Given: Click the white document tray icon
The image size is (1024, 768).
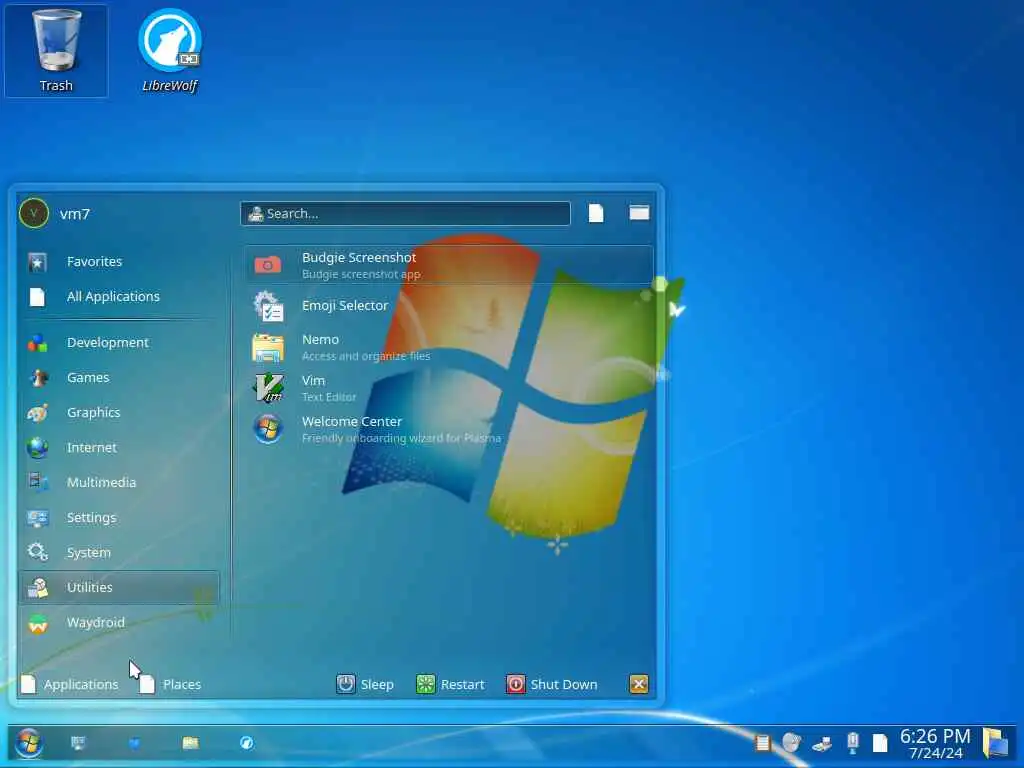Looking at the screenshot, I should click(880, 743).
